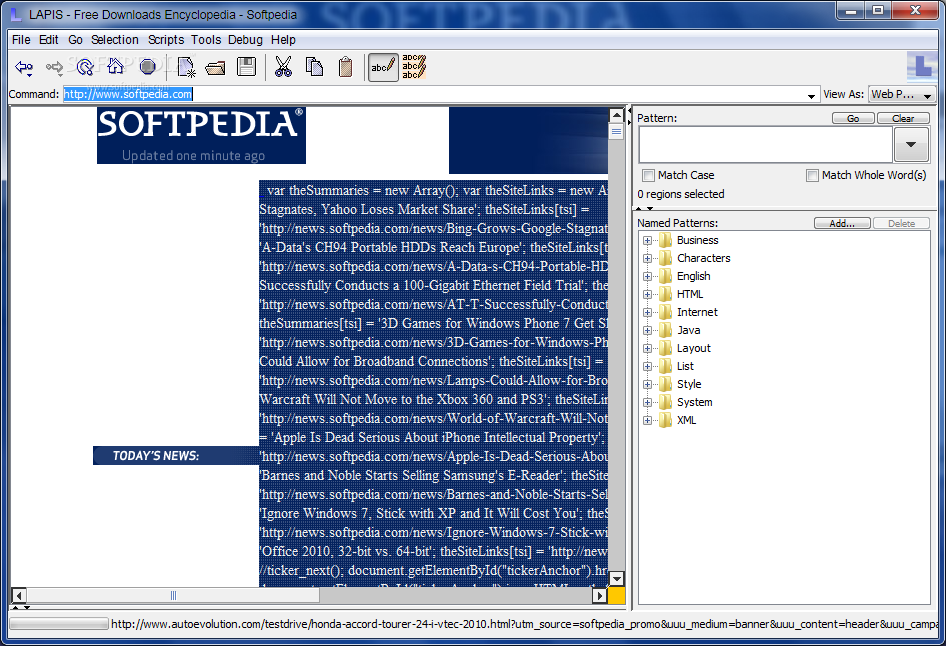946x646 pixels.
Task: Enable Match Whole Word(s) checkbox
Action: pos(812,176)
